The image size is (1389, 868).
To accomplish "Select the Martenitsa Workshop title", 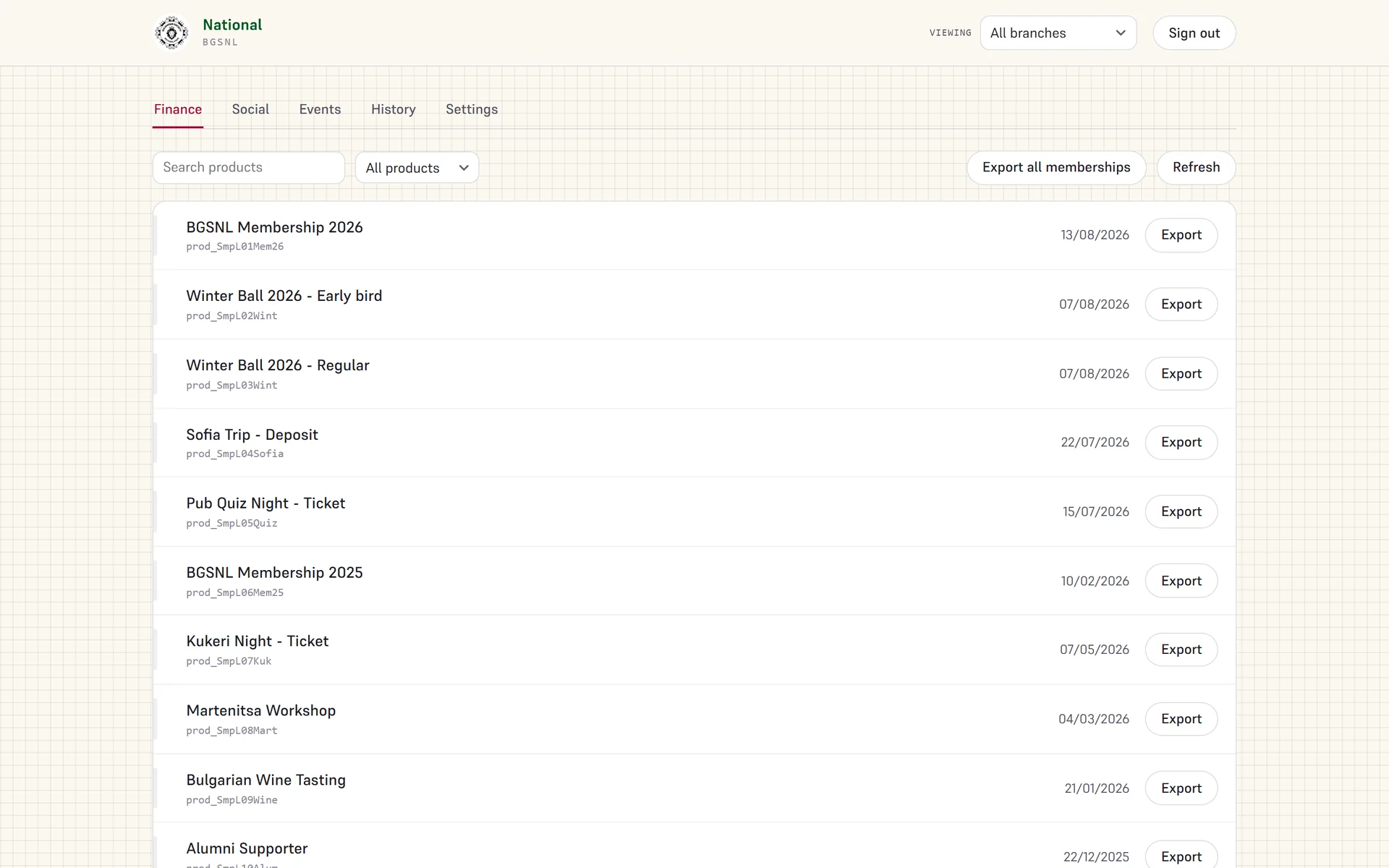I will [261, 711].
